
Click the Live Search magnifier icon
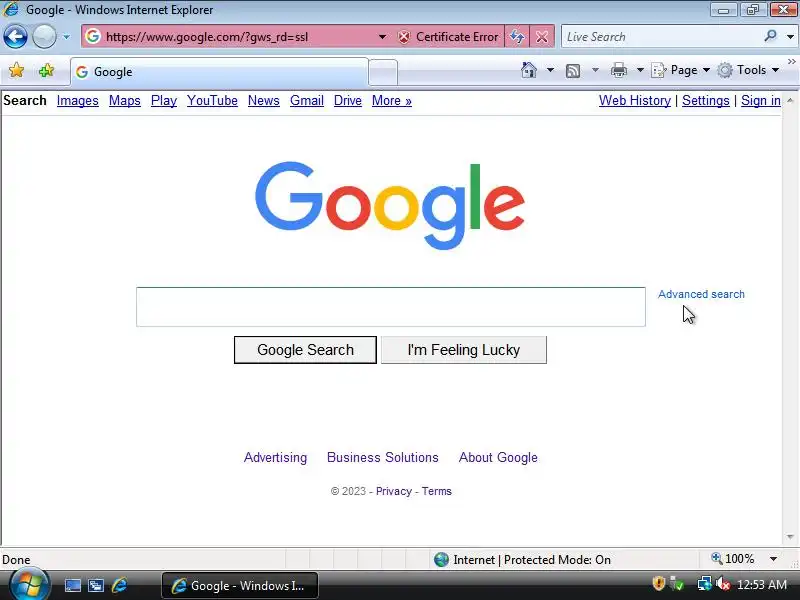click(x=770, y=36)
